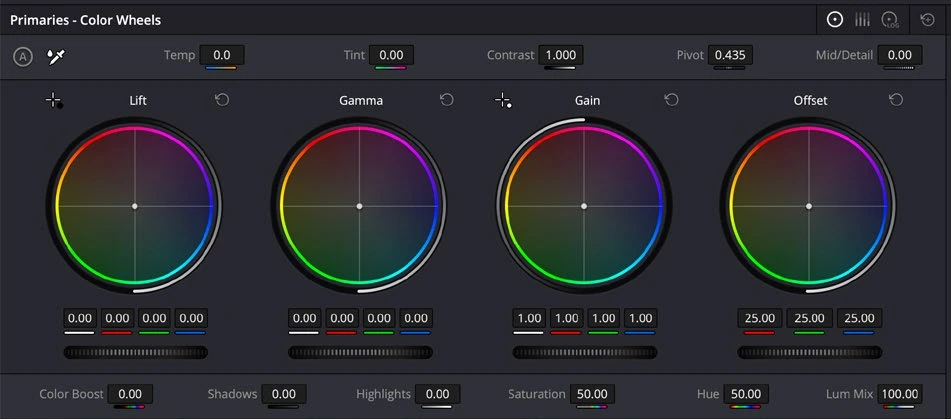
Task: Click the Highlights value field
Action: click(437, 394)
